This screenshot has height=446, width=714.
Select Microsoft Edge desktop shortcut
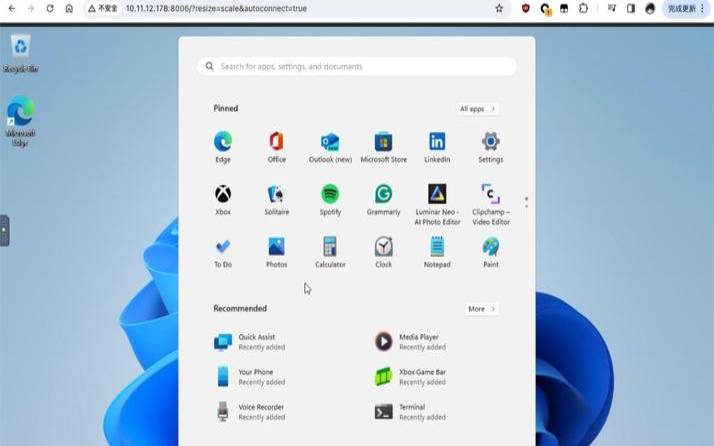click(x=20, y=121)
